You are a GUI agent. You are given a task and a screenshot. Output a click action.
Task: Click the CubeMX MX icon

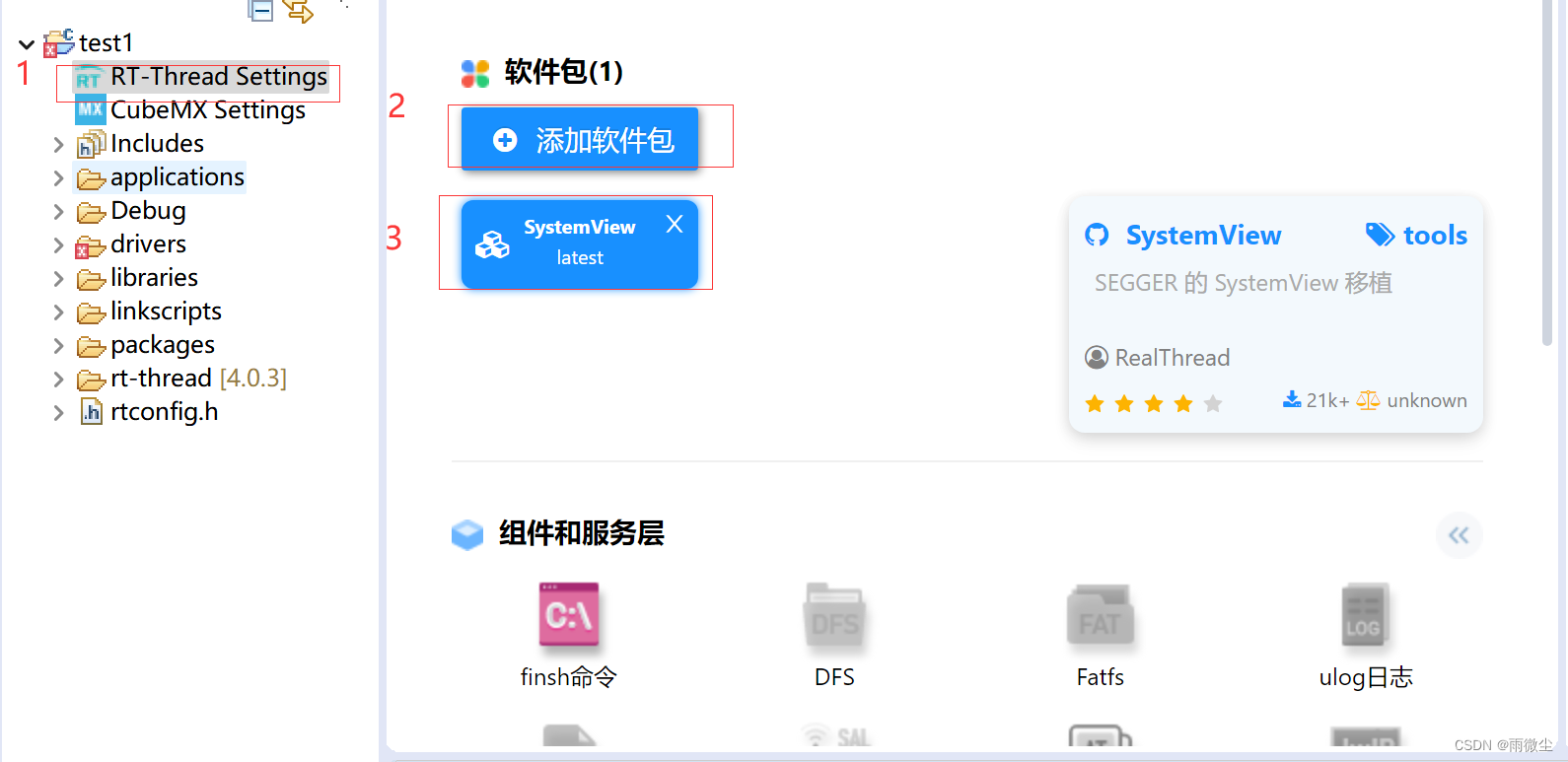coord(90,110)
